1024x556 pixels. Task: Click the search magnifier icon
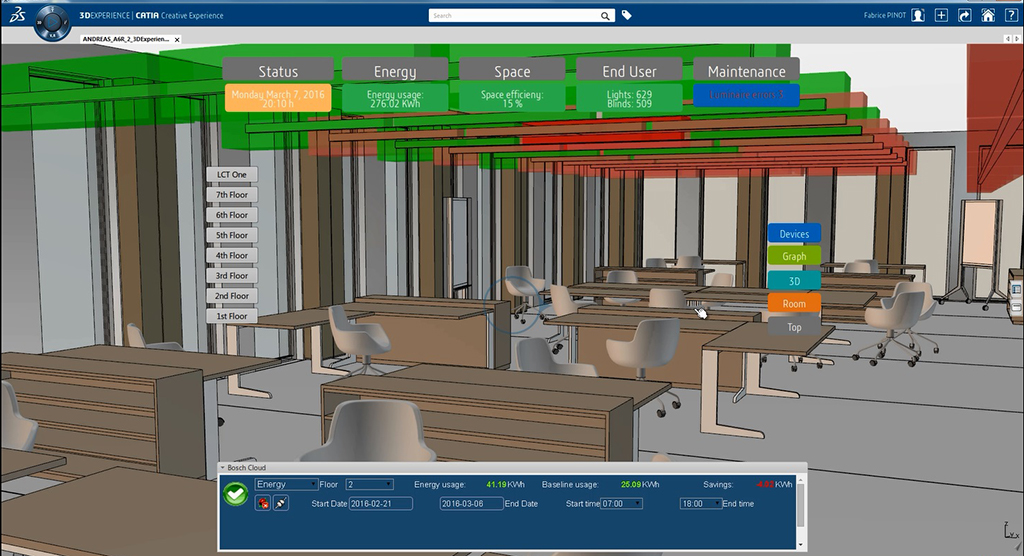coord(605,16)
